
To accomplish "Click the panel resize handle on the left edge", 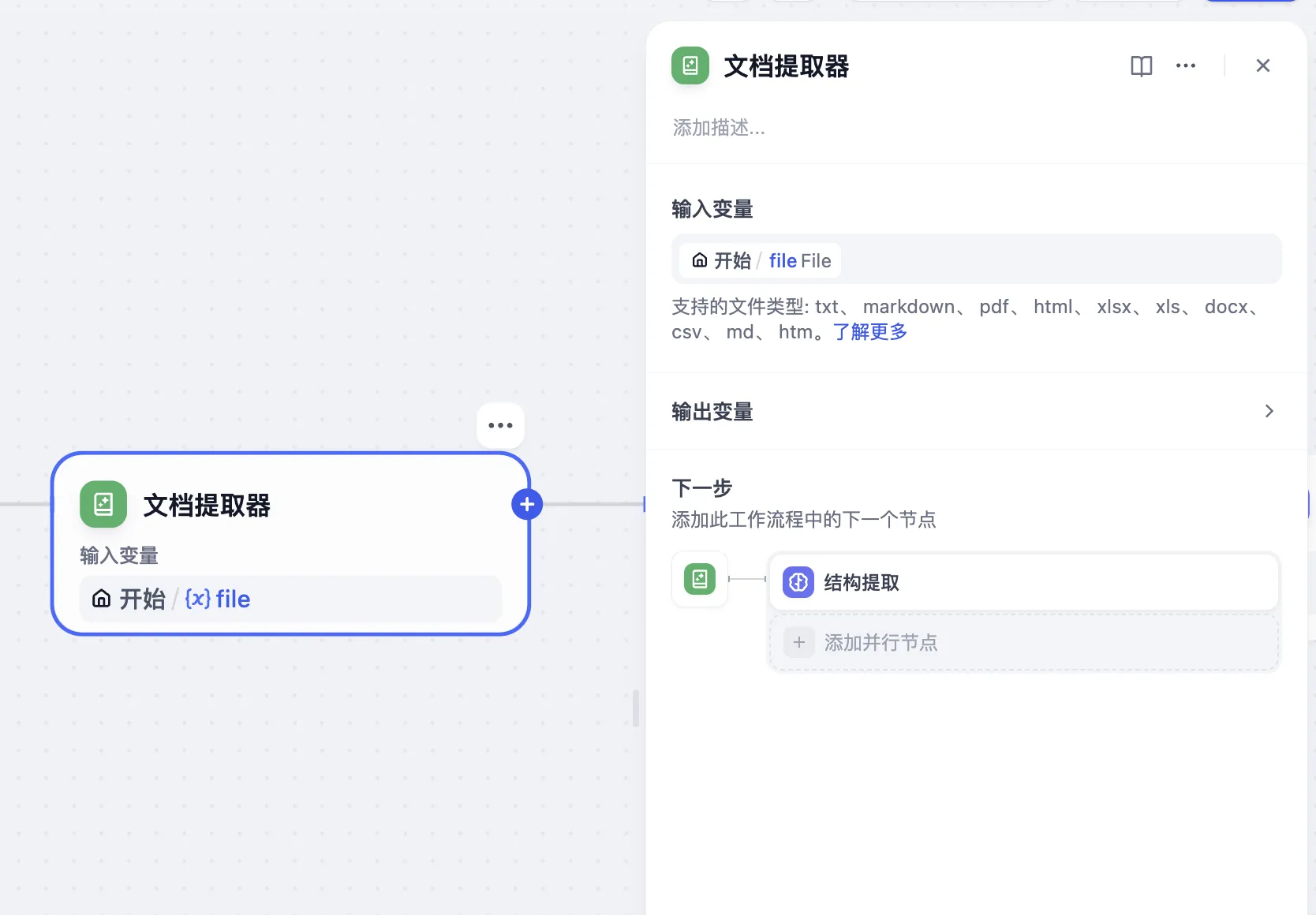I will point(636,708).
